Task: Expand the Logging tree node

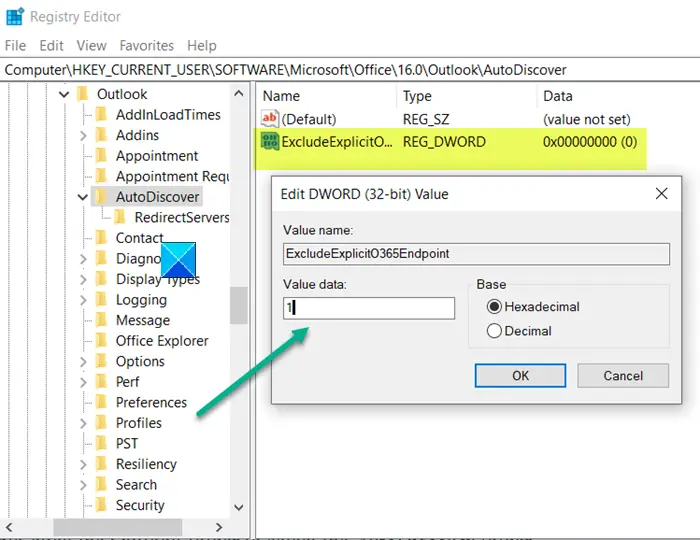Action: (x=83, y=299)
